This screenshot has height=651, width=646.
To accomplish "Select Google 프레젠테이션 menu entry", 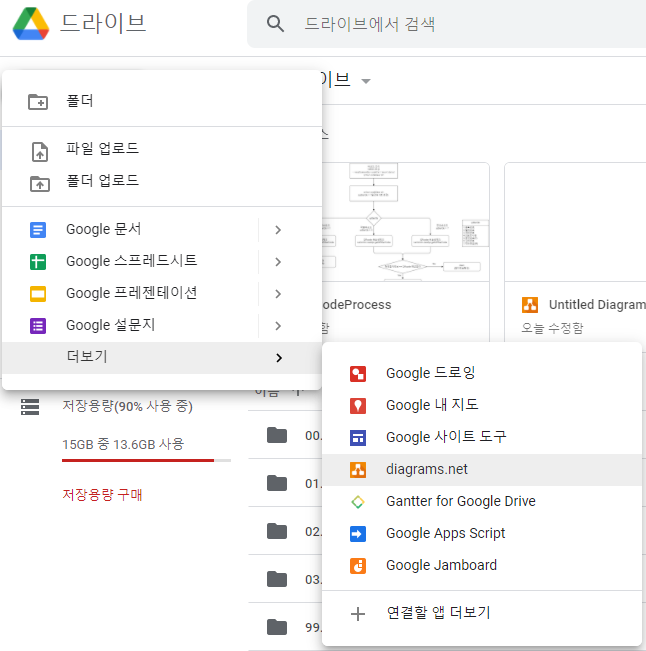I will click(162, 294).
